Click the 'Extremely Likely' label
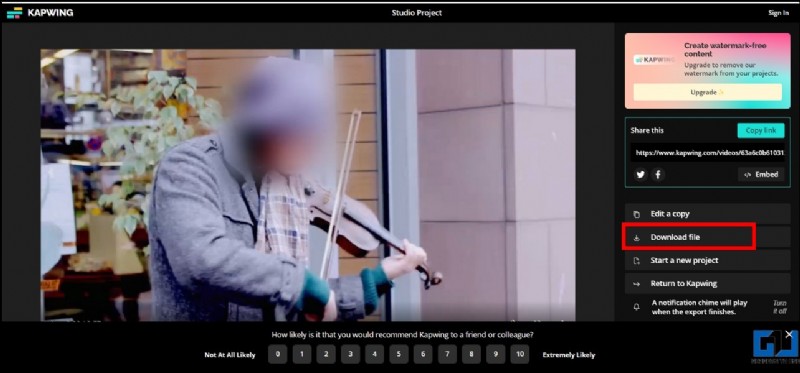The image size is (800, 373). point(569,355)
